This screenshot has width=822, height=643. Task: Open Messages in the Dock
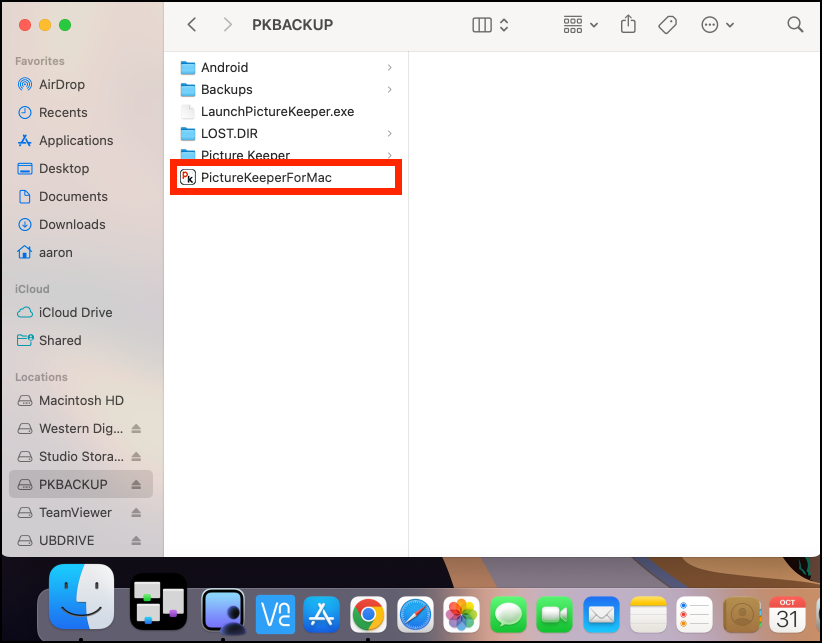pyautogui.click(x=508, y=614)
